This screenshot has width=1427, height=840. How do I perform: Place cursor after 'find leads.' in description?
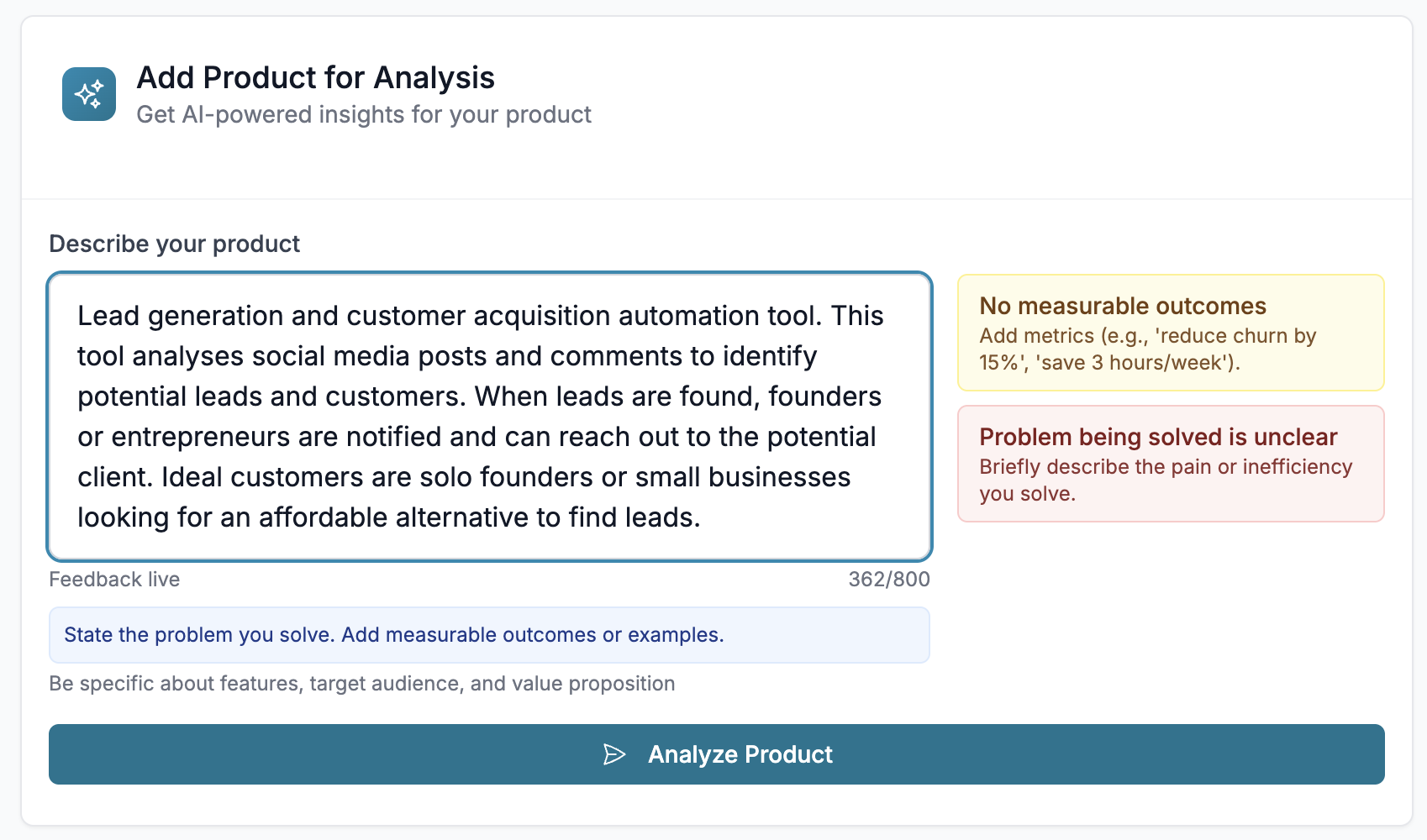click(701, 517)
